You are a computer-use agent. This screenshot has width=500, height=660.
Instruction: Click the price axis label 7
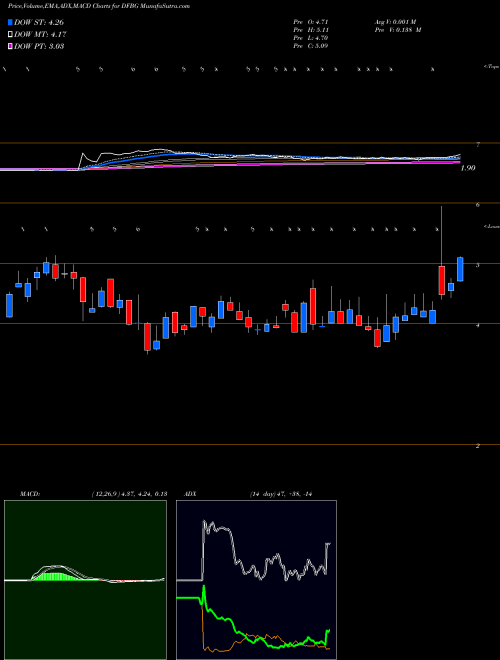(x=478, y=144)
